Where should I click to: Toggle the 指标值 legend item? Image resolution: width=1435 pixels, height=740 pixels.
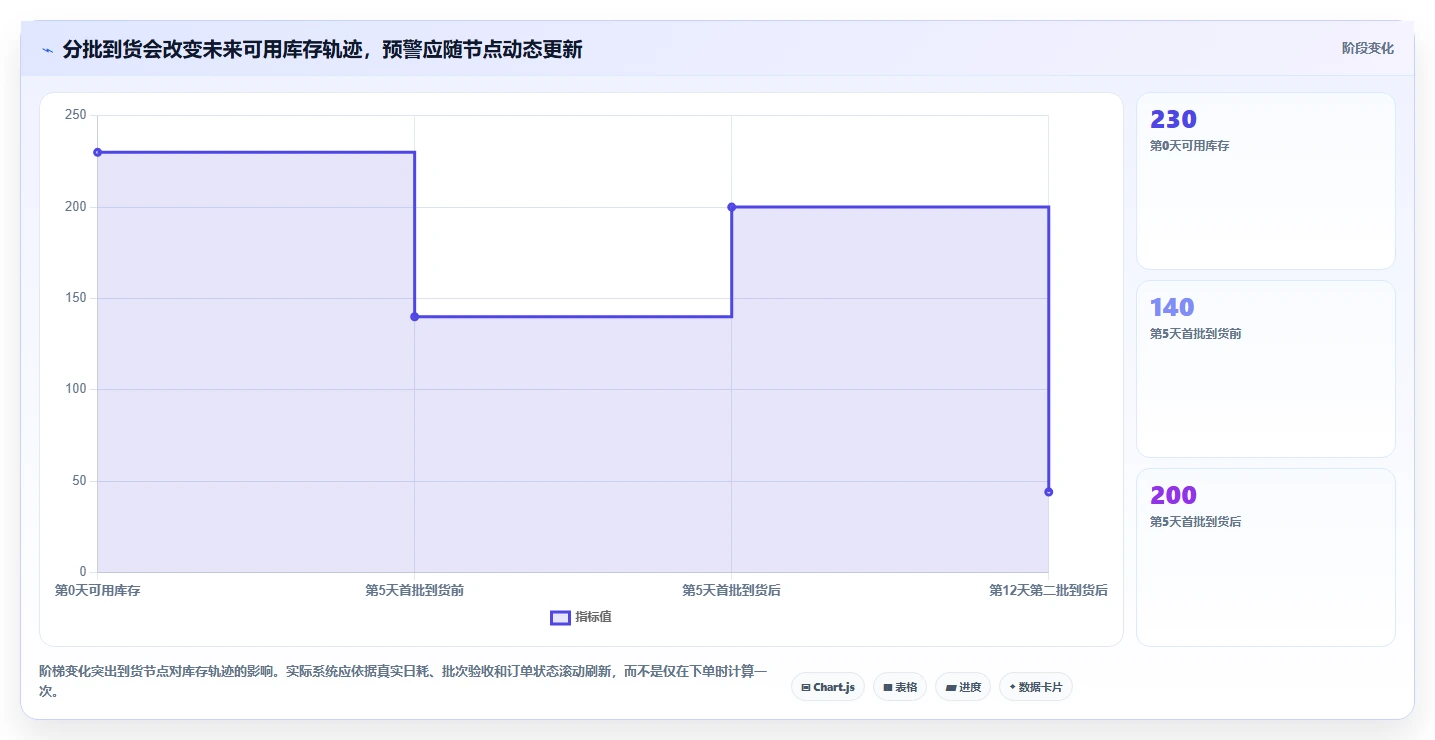pos(581,617)
